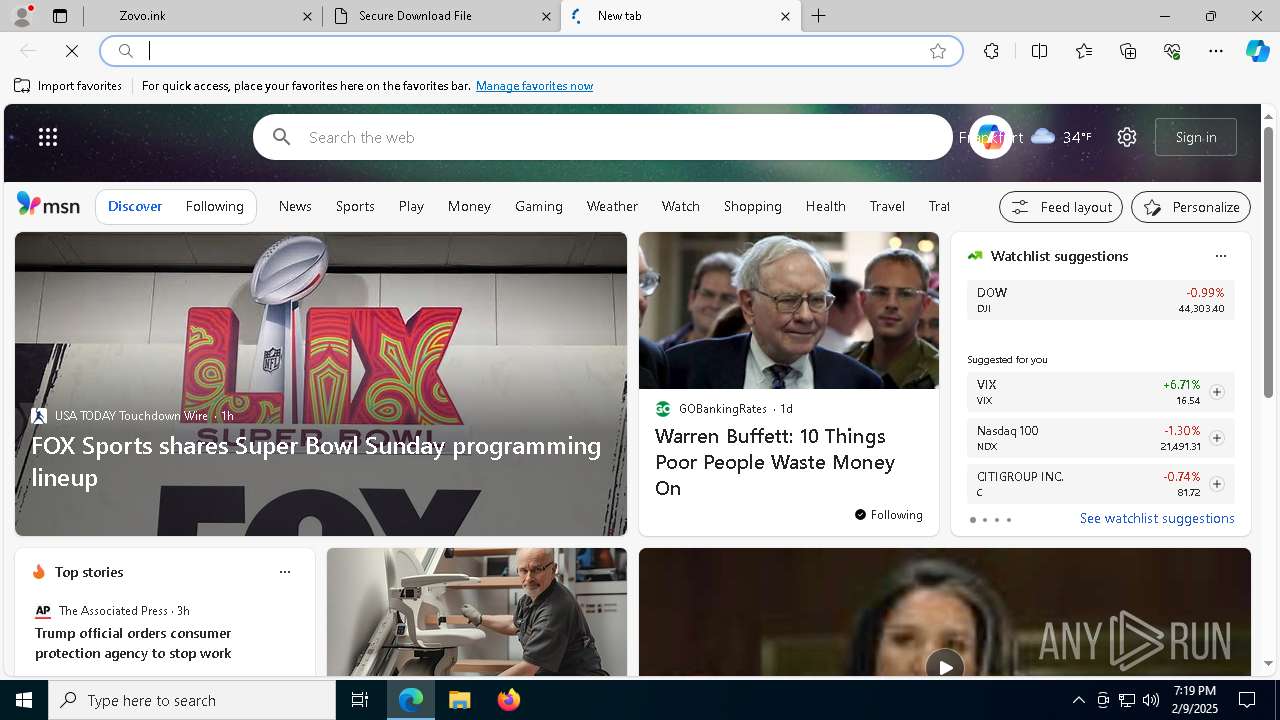Open the tab actions menu icon

(60, 16)
